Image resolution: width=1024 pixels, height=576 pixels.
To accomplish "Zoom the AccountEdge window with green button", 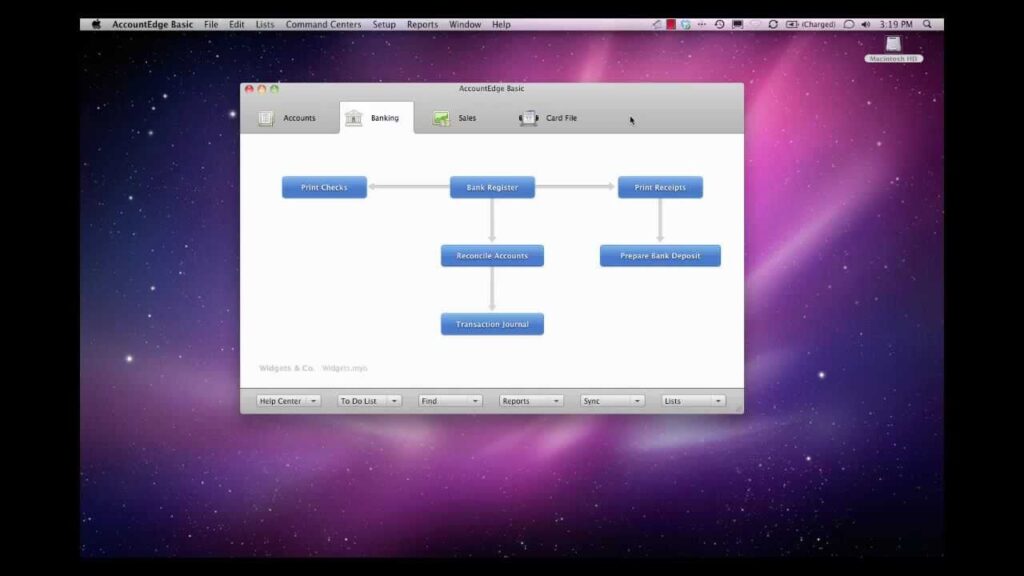I will point(274,89).
